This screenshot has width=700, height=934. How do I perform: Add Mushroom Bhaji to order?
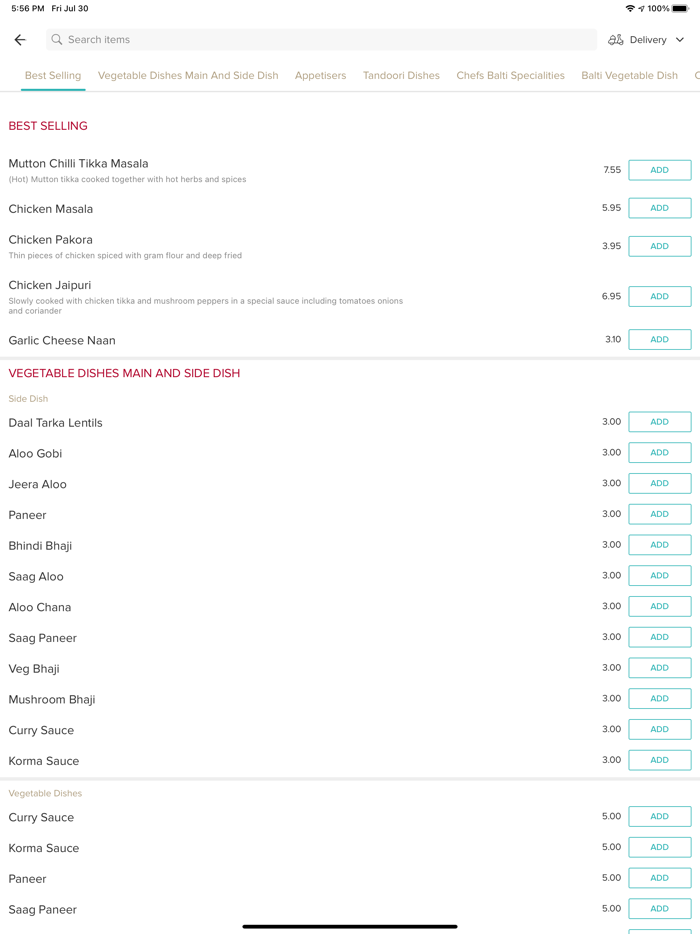(x=659, y=699)
